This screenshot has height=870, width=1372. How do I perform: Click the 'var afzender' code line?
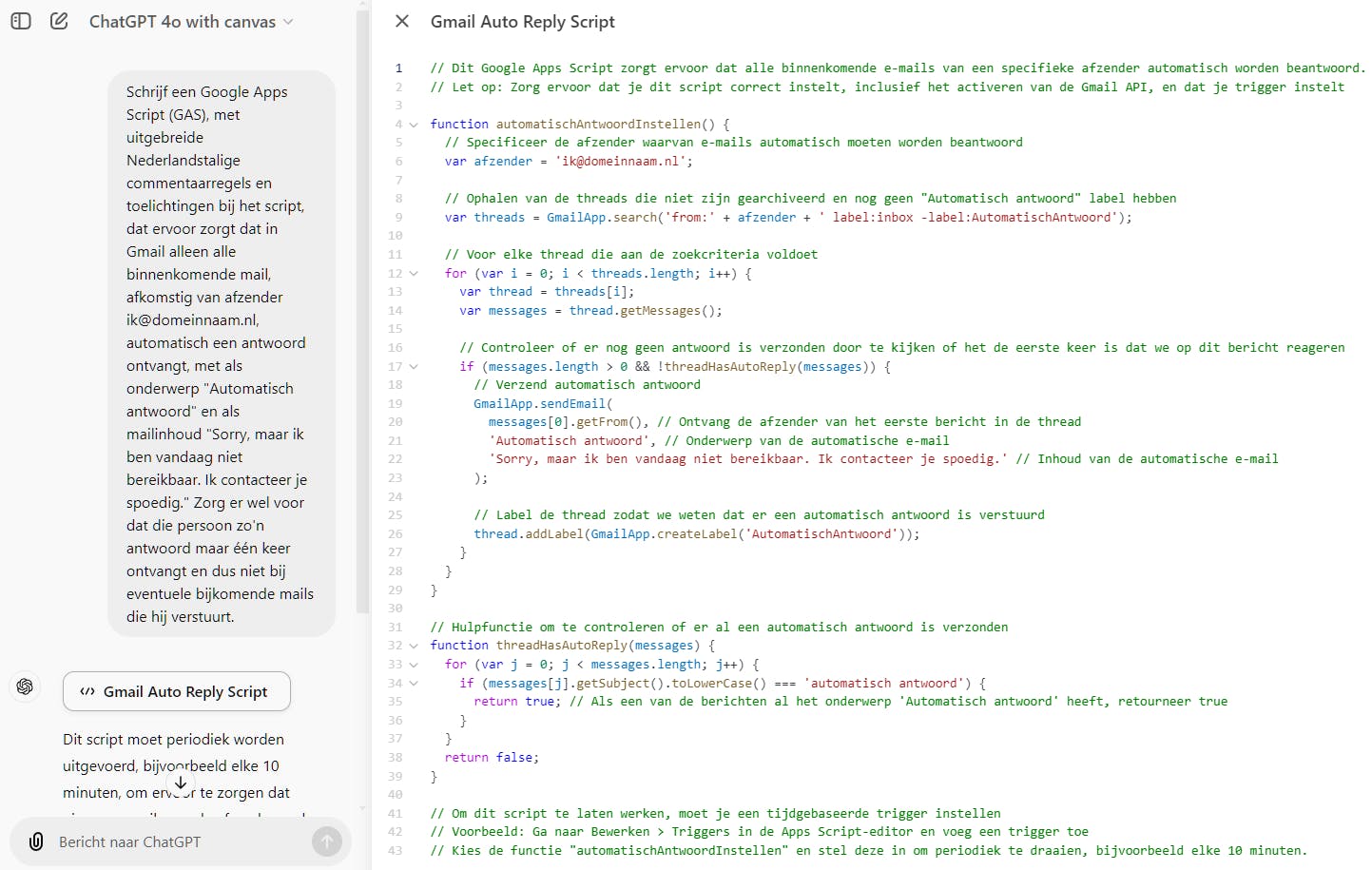tap(569, 161)
